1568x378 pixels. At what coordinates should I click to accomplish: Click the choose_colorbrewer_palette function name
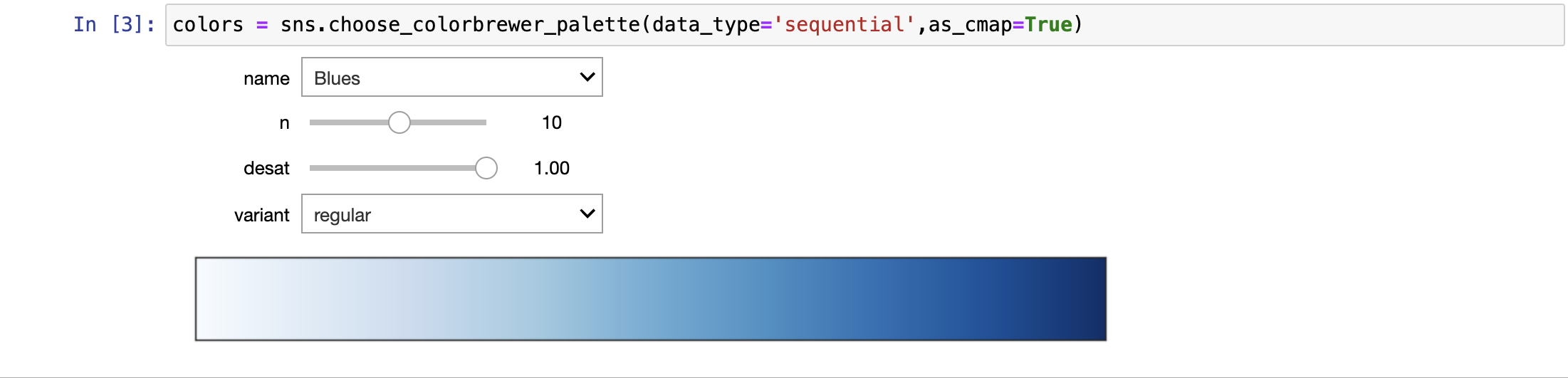[484, 25]
